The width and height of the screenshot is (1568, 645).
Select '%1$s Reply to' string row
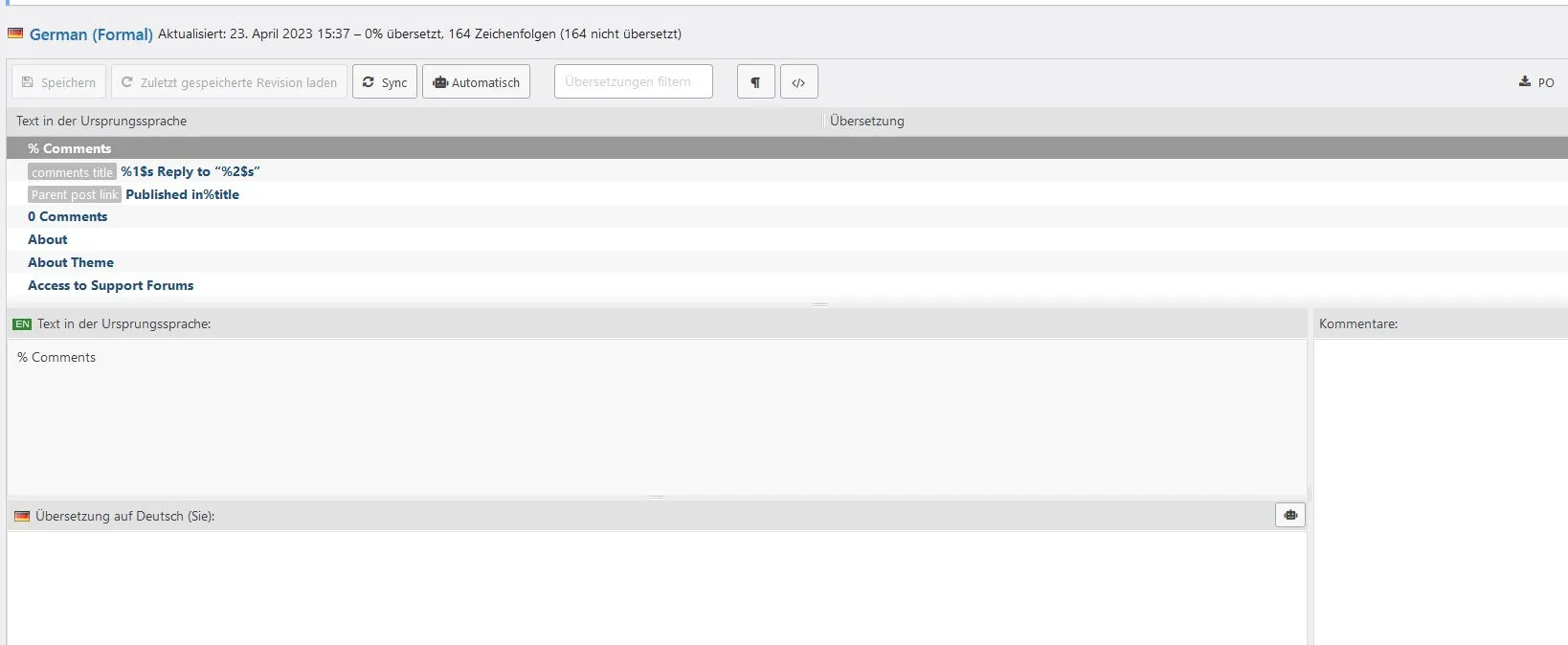787,171
